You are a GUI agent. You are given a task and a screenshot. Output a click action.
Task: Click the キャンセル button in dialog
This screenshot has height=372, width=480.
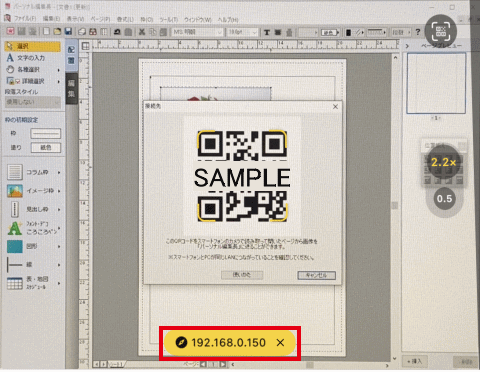pos(316,275)
